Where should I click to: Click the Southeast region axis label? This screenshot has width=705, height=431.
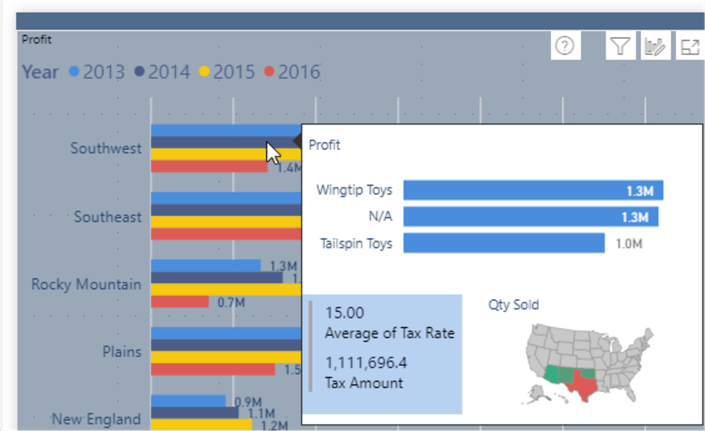[x=106, y=216]
